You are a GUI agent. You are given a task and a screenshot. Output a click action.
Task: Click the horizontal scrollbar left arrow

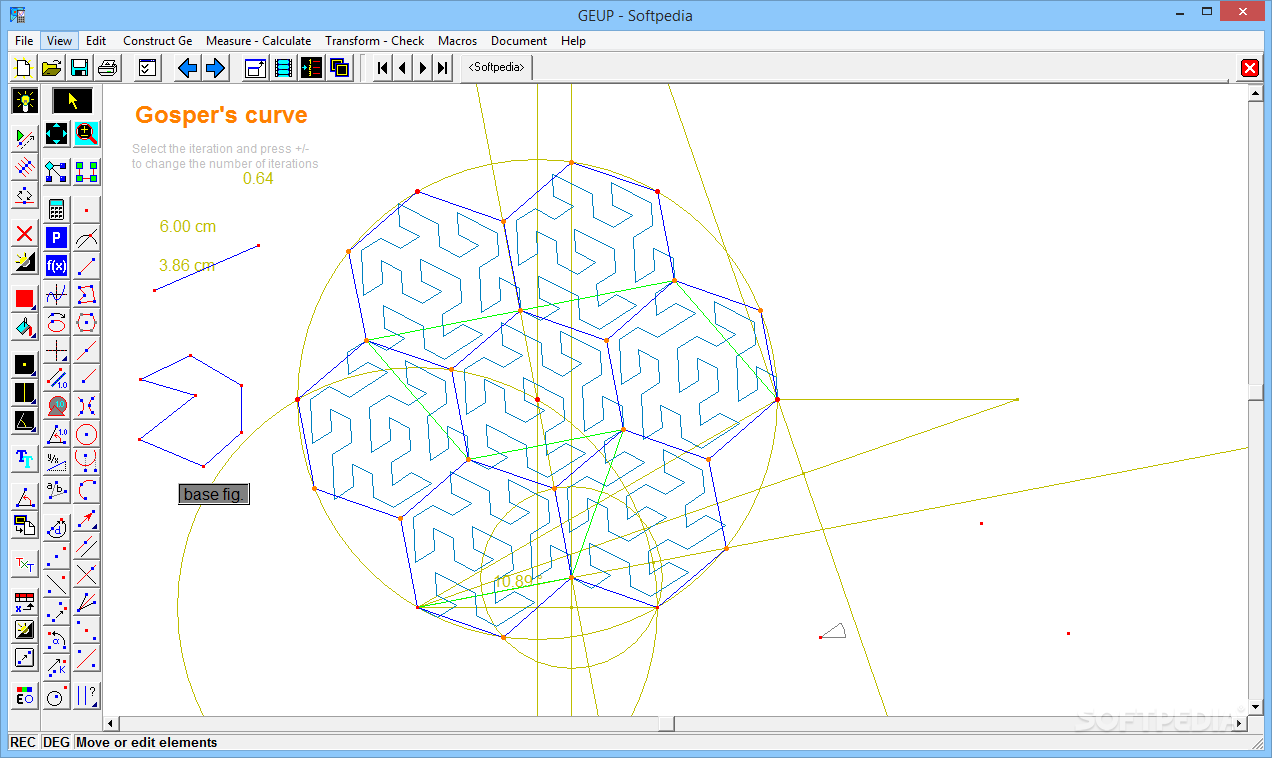coord(112,723)
